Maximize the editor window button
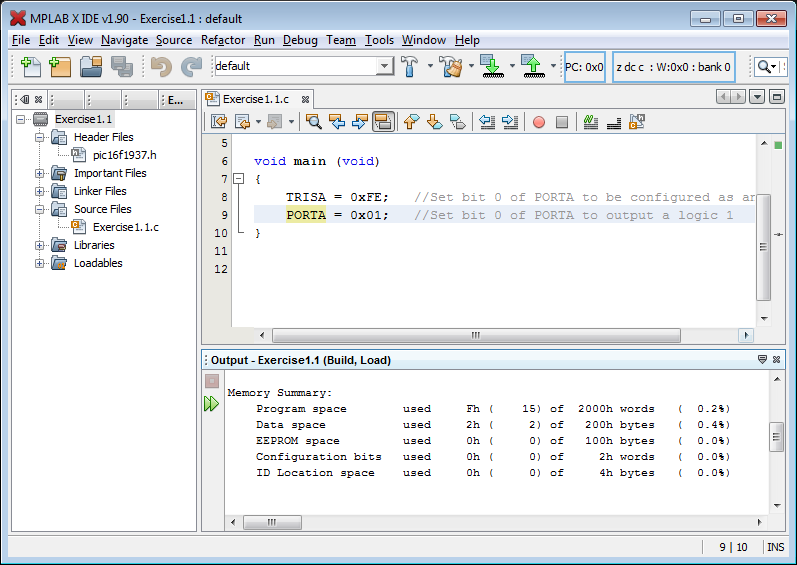 [x=777, y=97]
